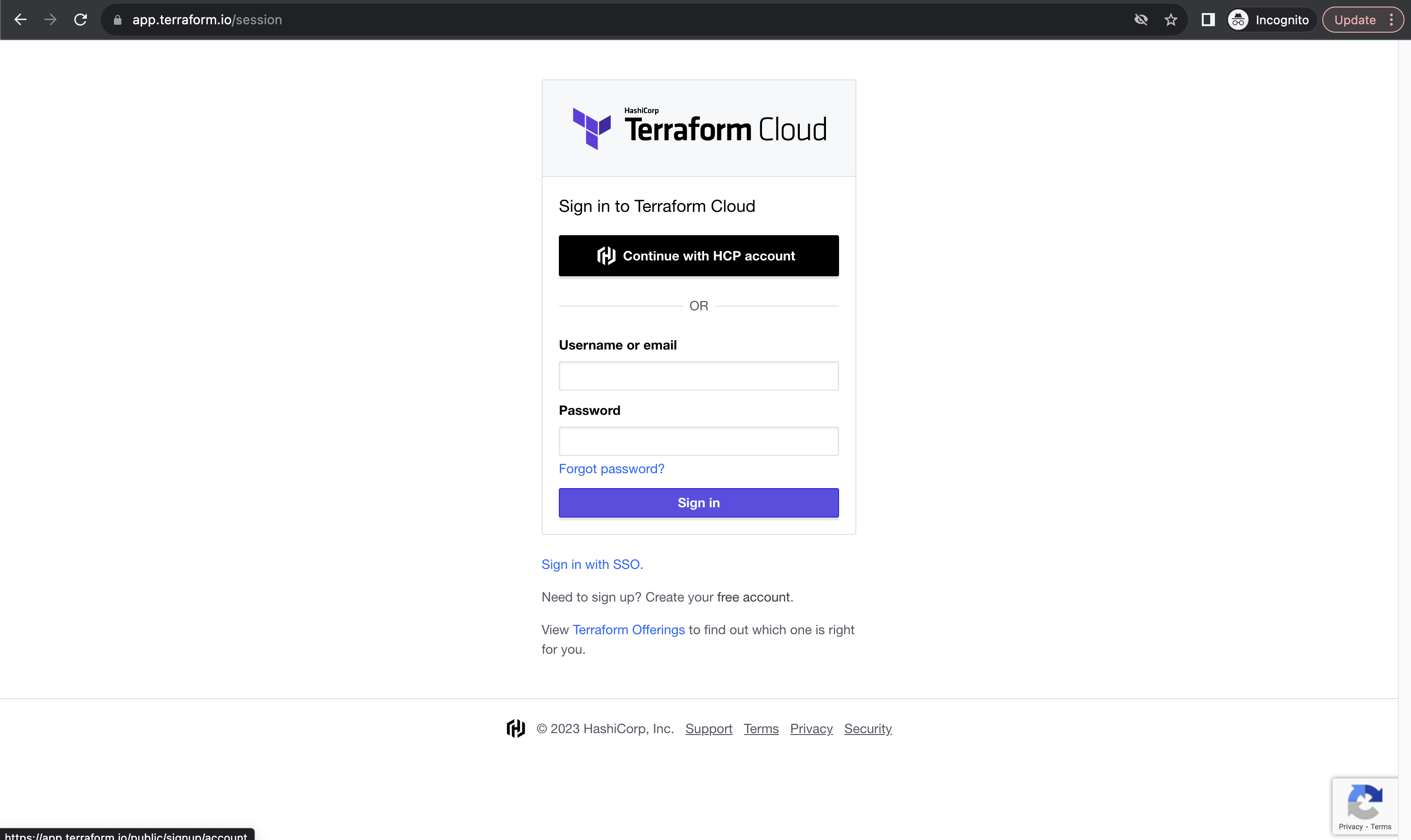Click the browser bookmark star icon
1411x840 pixels.
1171,19
